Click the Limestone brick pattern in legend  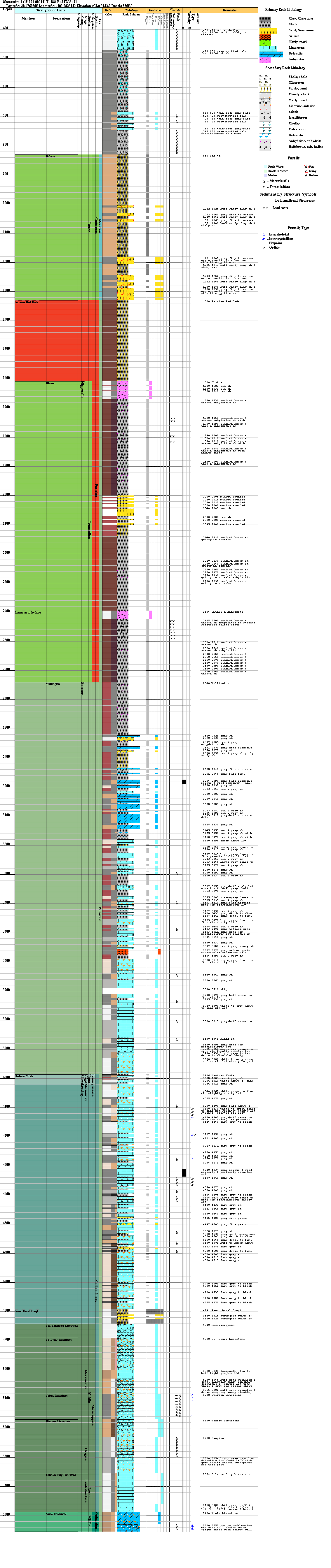tap(268, 48)
